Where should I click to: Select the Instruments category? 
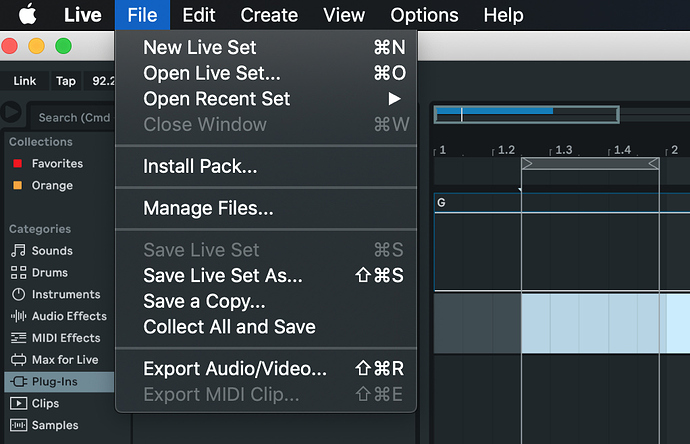pyautogui.click(x=66, y=294)
